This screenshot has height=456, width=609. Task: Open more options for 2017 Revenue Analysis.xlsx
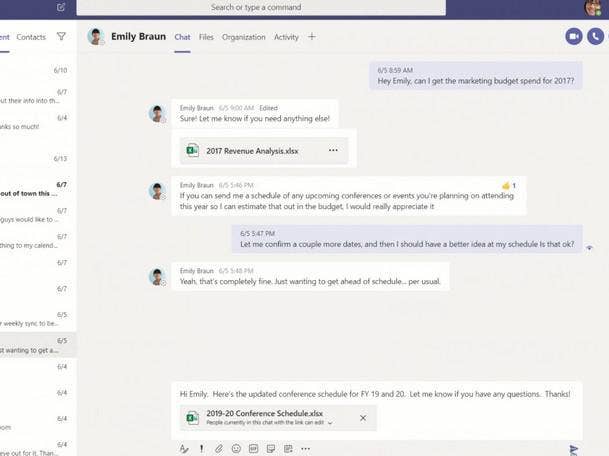(x=333, y=151)
